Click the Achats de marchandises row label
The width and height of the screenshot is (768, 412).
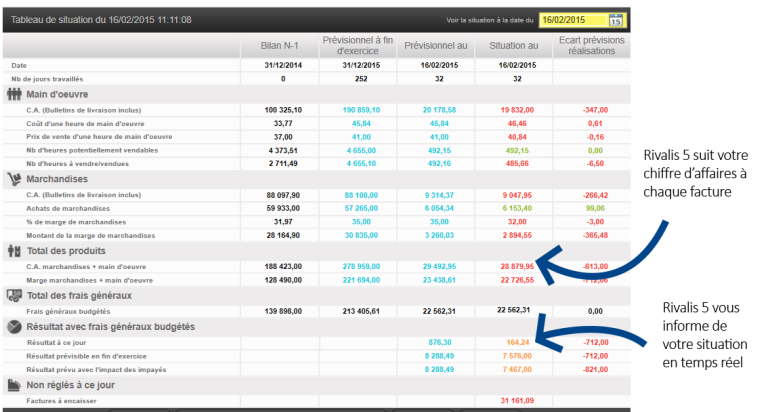[68, 208]
